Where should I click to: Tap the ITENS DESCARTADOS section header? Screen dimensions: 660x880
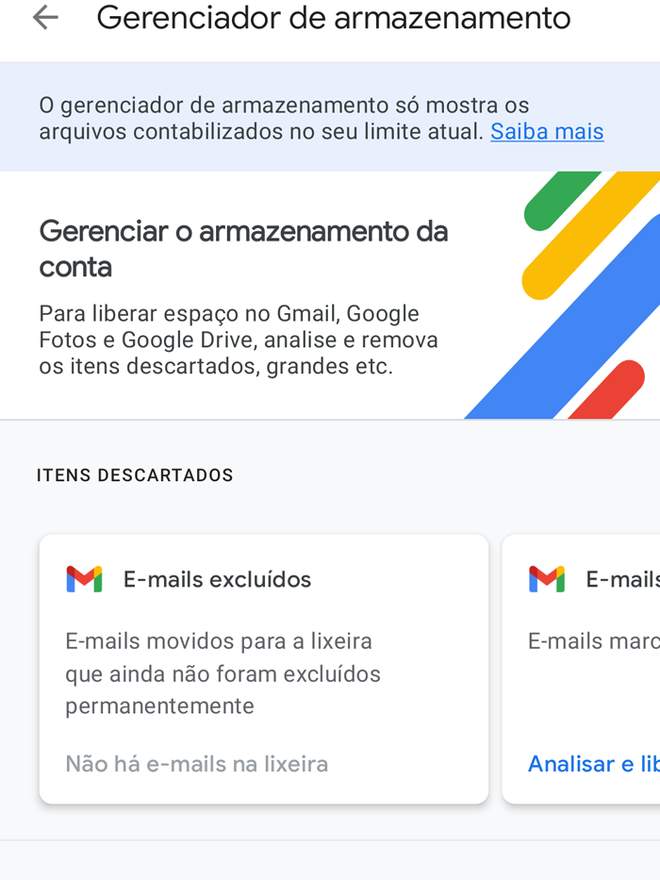(x=135, y=475)
